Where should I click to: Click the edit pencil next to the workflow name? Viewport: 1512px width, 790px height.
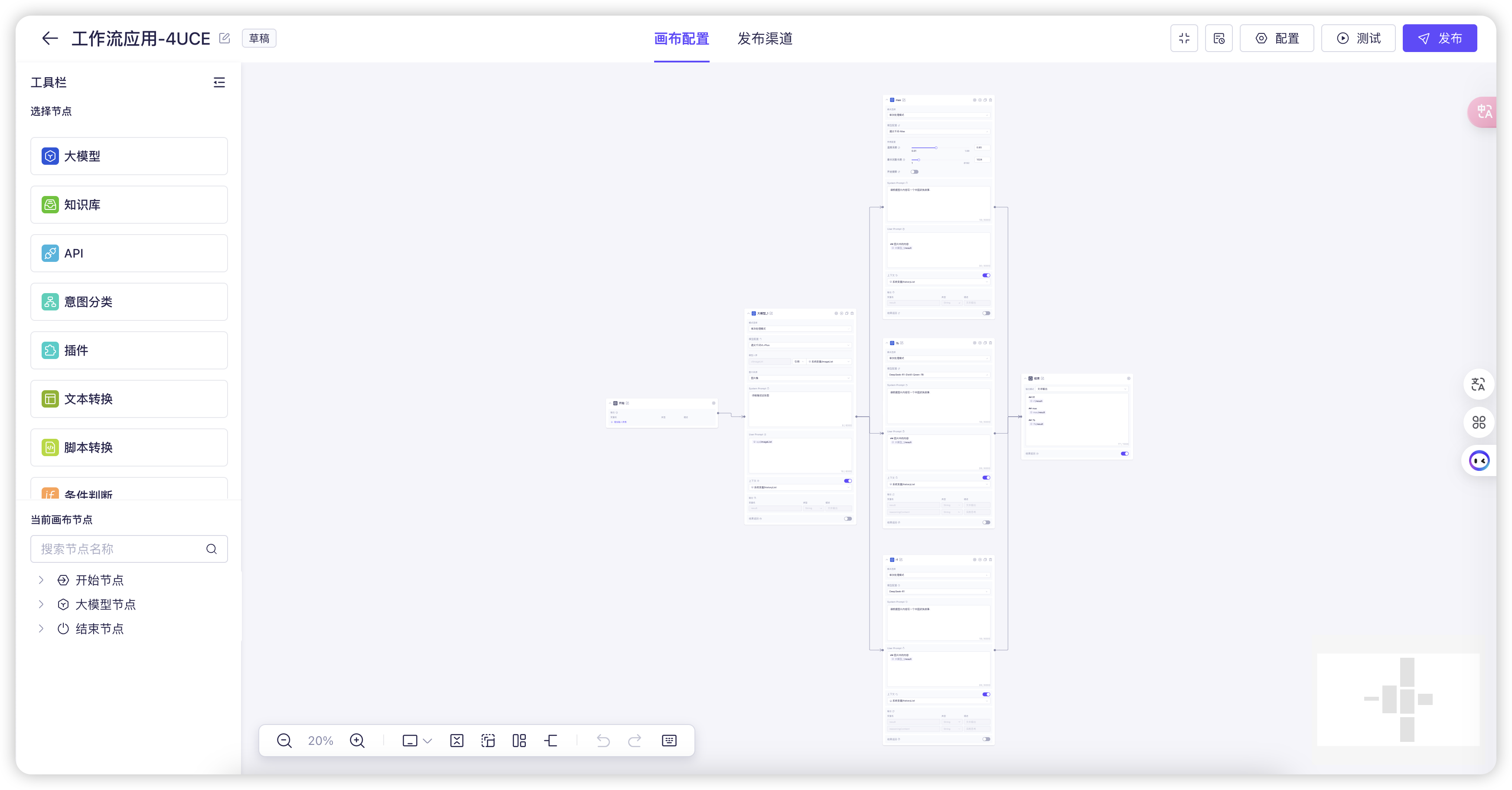(x=224, y=38)
